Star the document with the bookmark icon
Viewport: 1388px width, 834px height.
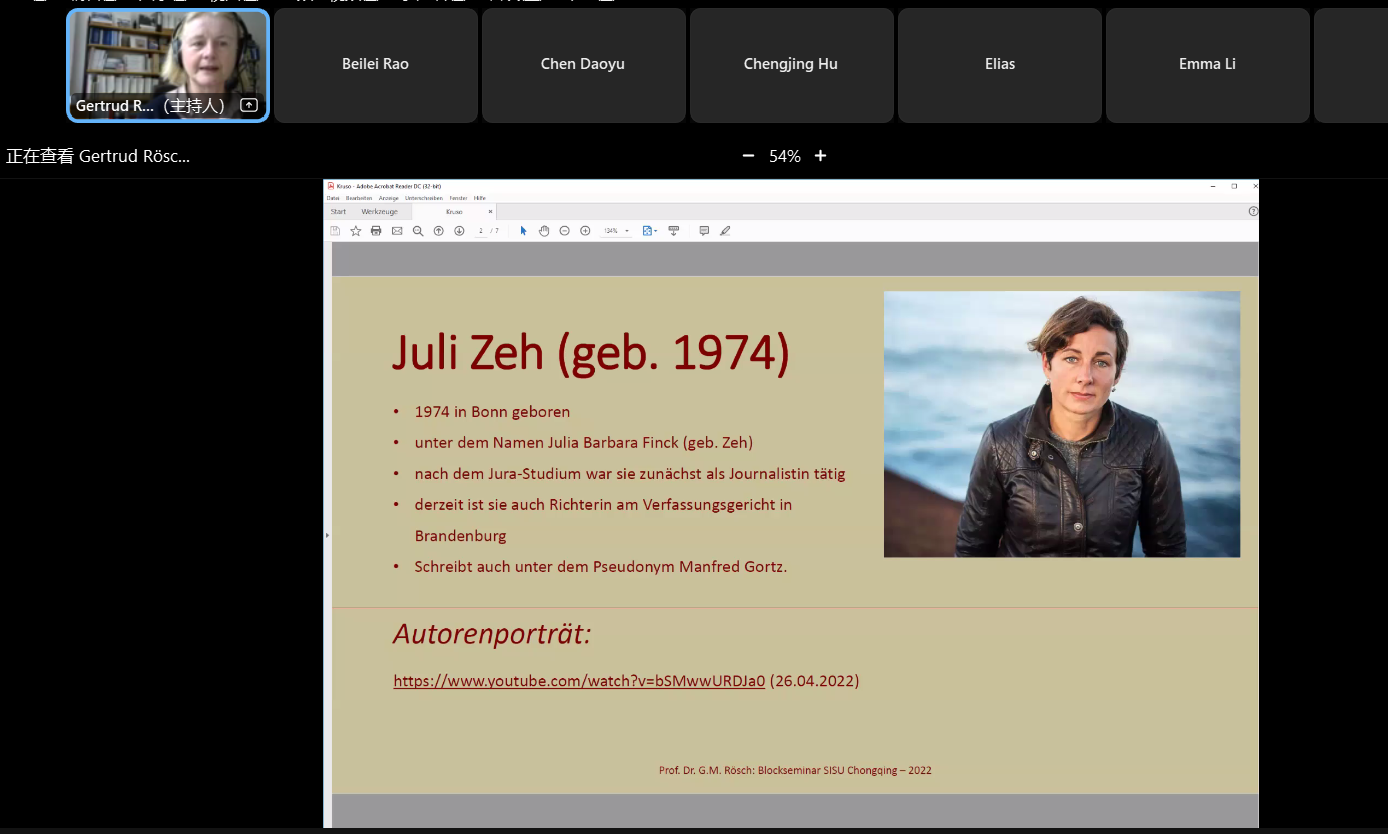tap(355, 231)
